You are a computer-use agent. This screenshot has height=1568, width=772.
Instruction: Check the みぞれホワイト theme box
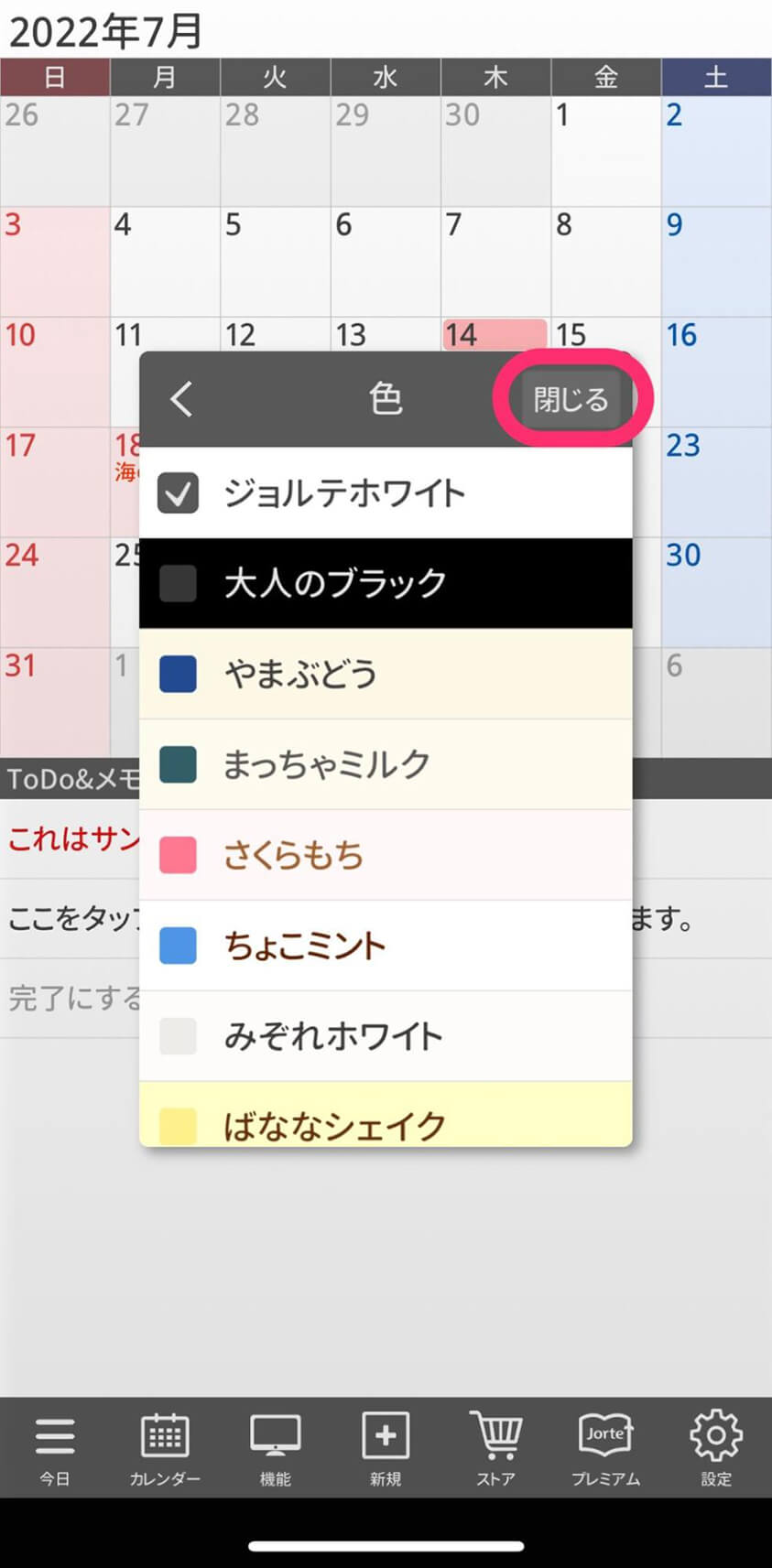178,1036
